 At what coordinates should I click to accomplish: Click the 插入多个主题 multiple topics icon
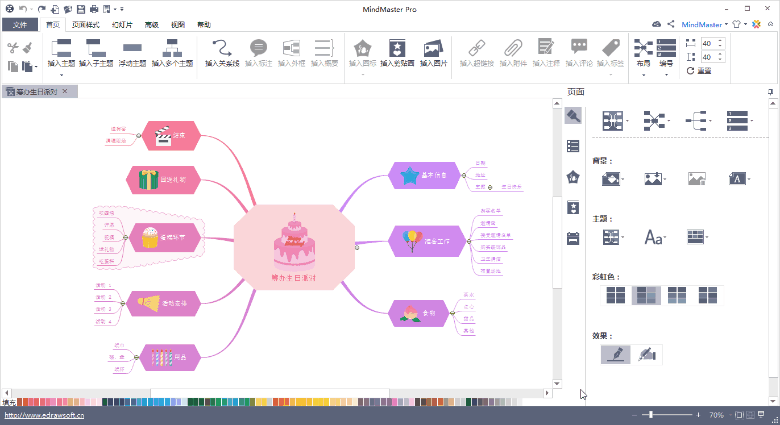click(172, 47)
